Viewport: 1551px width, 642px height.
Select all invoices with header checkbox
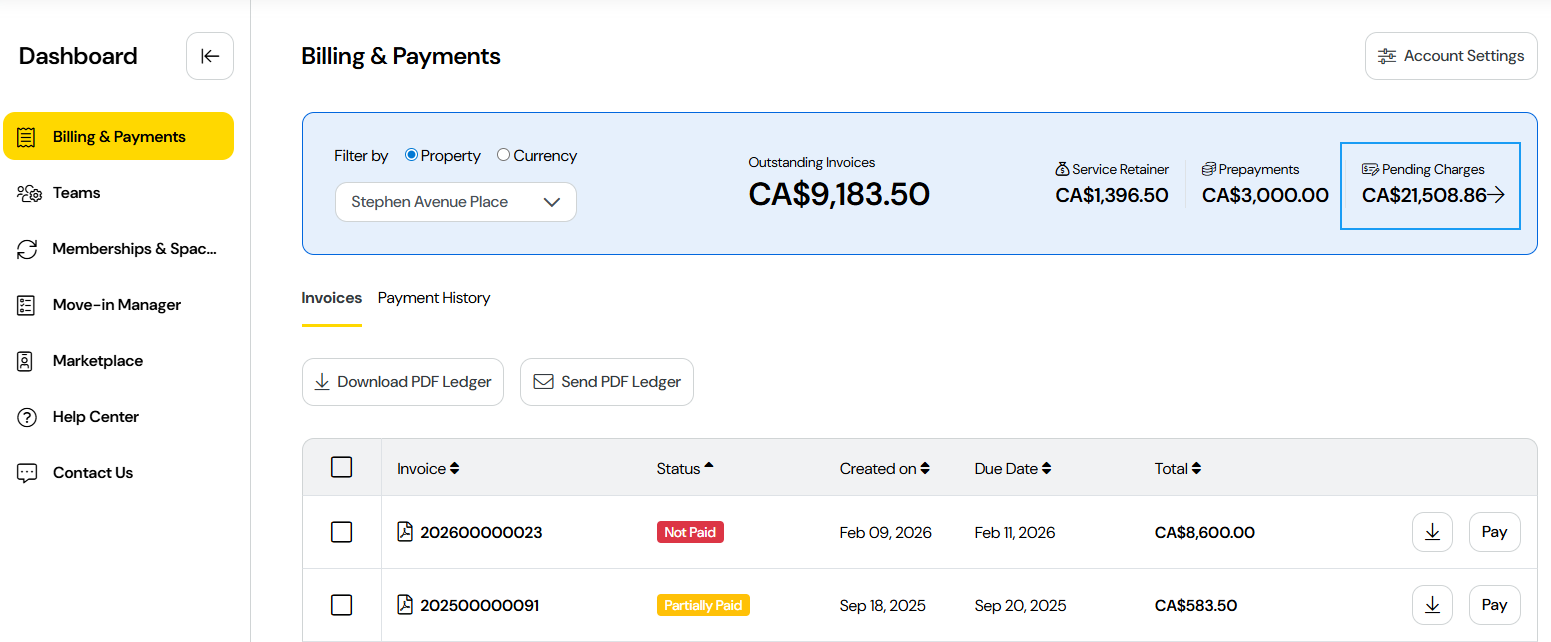pos(342,467)
